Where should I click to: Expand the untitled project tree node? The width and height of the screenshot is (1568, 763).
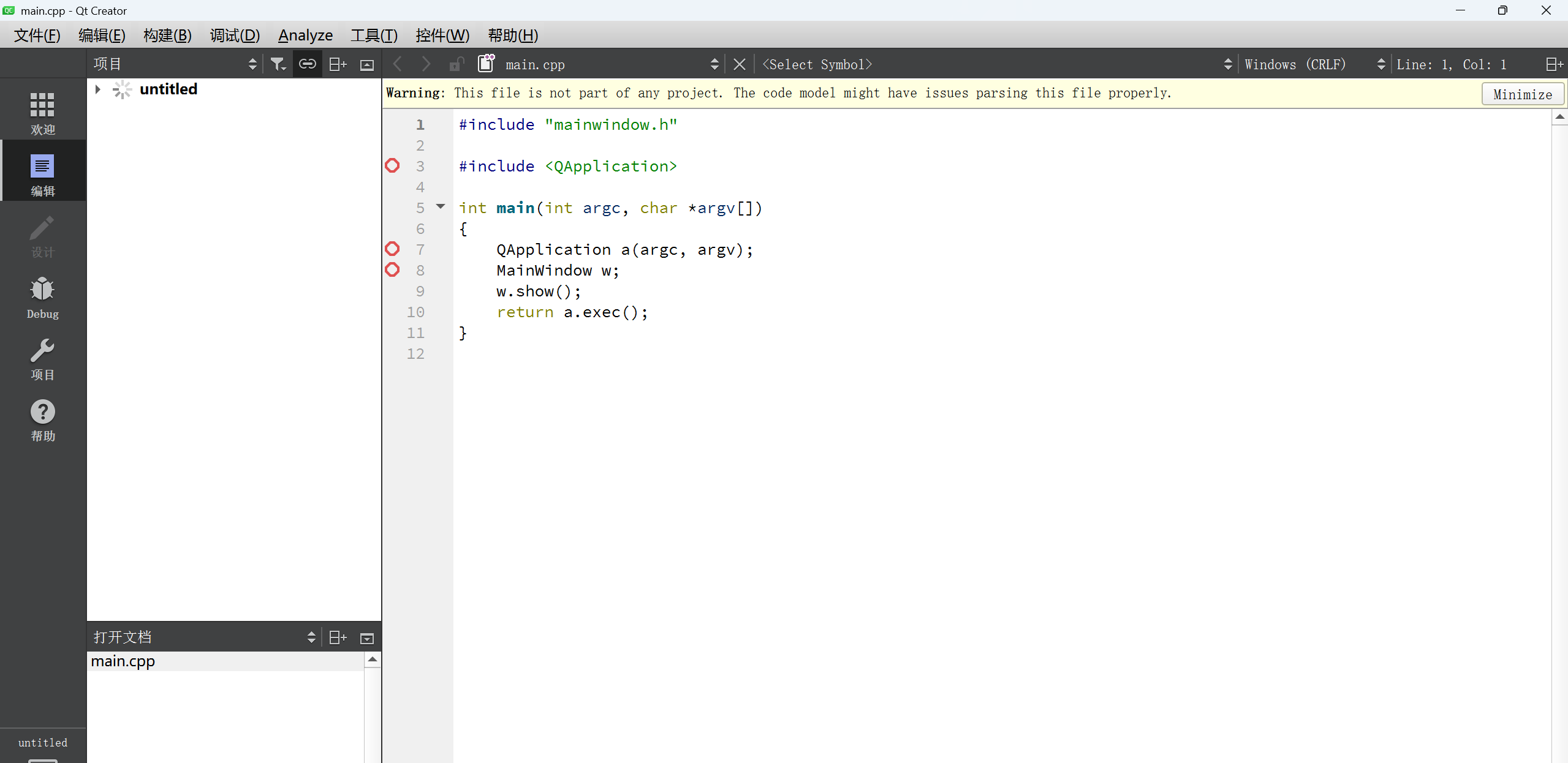97,89
